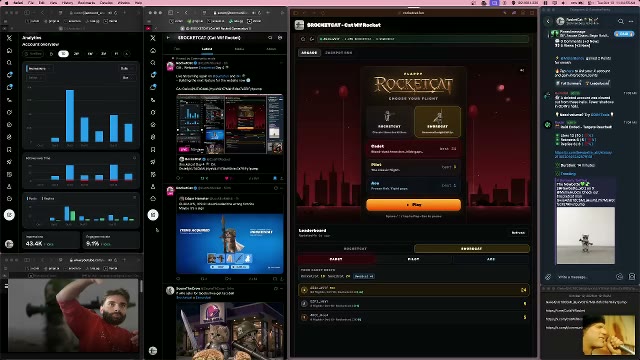Click search icon in Rocketcat site toolbar
The image size is (640, 360).
point(303,39)
